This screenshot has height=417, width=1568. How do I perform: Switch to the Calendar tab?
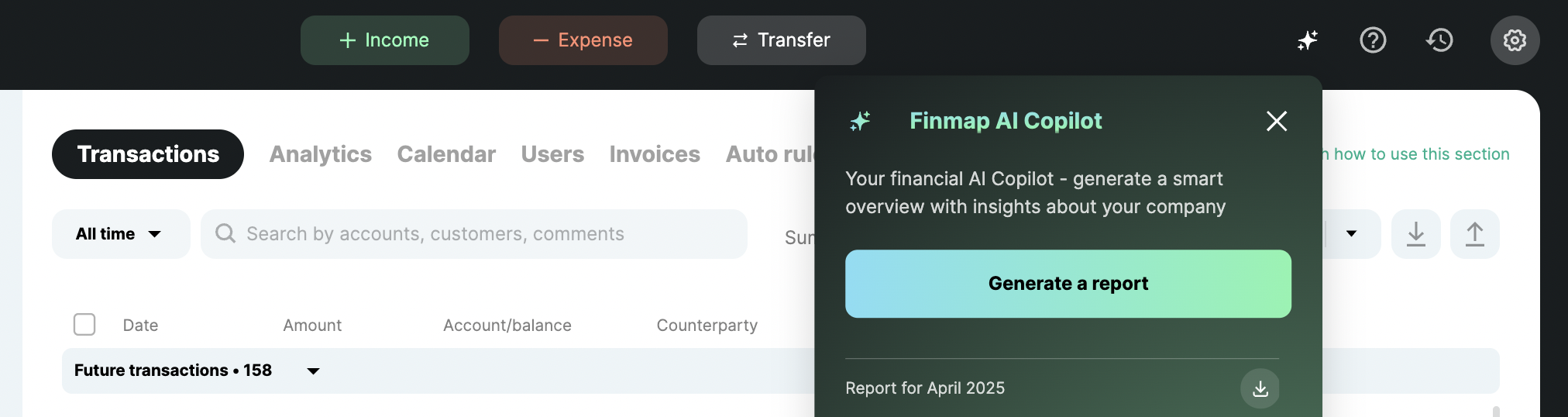(446, 154)
